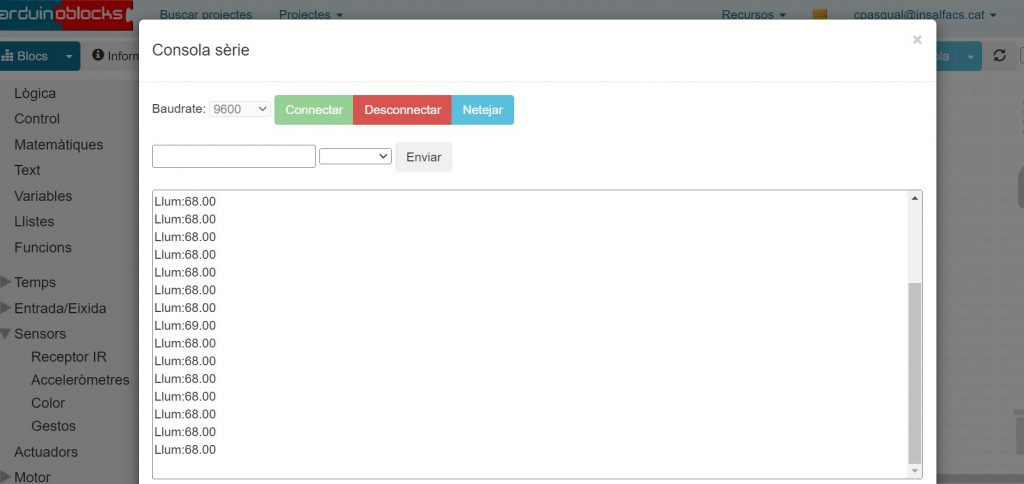Click the refresh icon in the toolbar
Screen dimensions: 1024x484
coord(999,56)
